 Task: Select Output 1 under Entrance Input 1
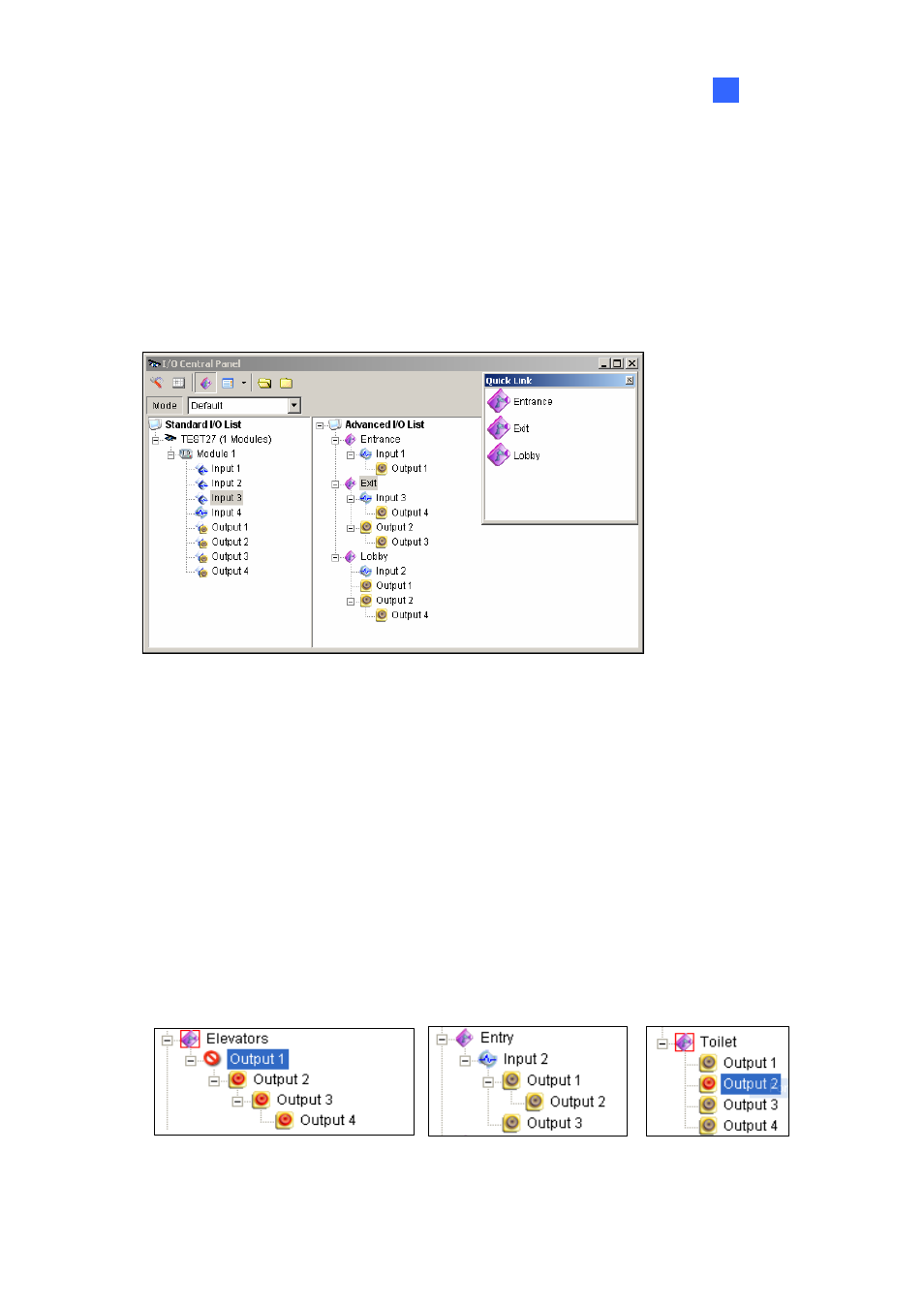click(409, 469)
